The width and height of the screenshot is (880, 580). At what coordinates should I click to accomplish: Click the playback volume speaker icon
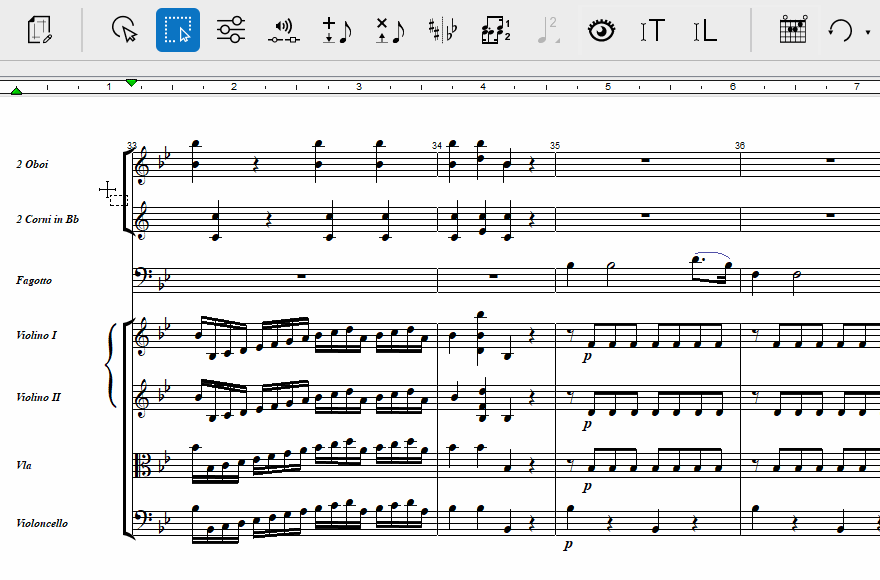point(284,30)
